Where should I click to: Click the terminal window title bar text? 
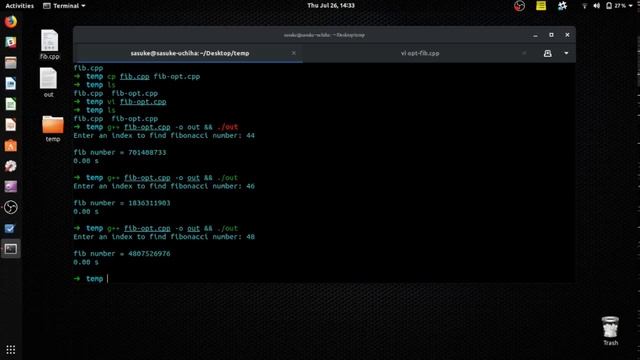point(324,35)
